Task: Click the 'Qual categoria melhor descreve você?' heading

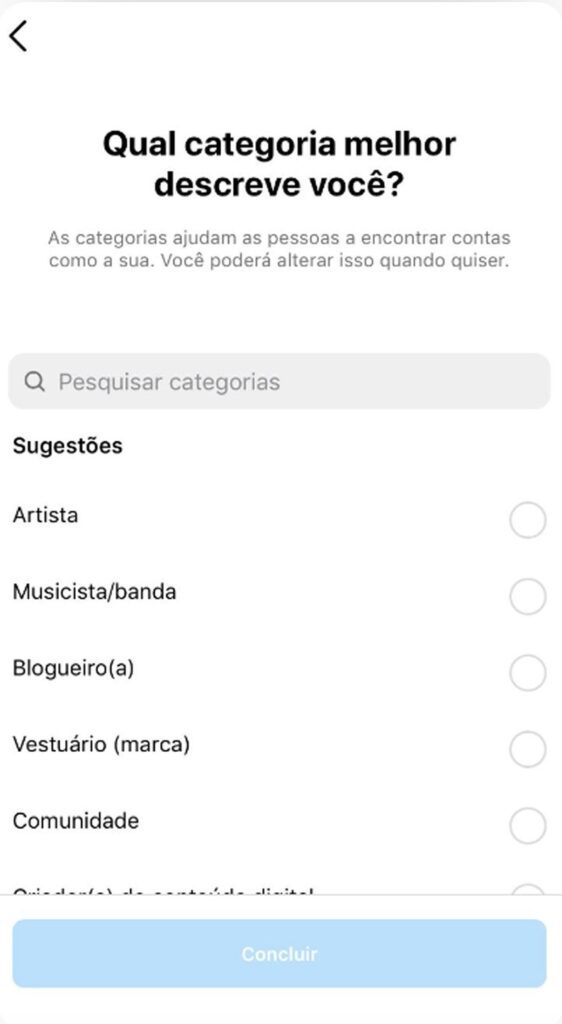Action: [279, 164]
